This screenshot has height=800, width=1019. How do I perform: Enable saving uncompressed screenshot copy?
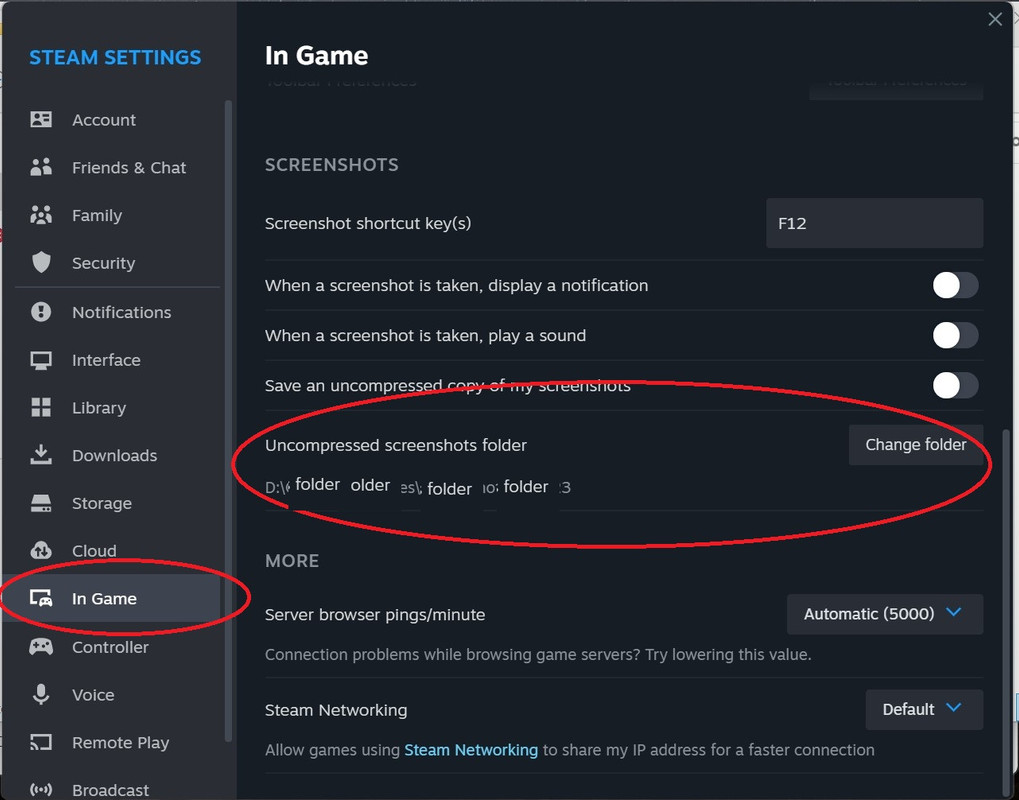coord(955,385)
